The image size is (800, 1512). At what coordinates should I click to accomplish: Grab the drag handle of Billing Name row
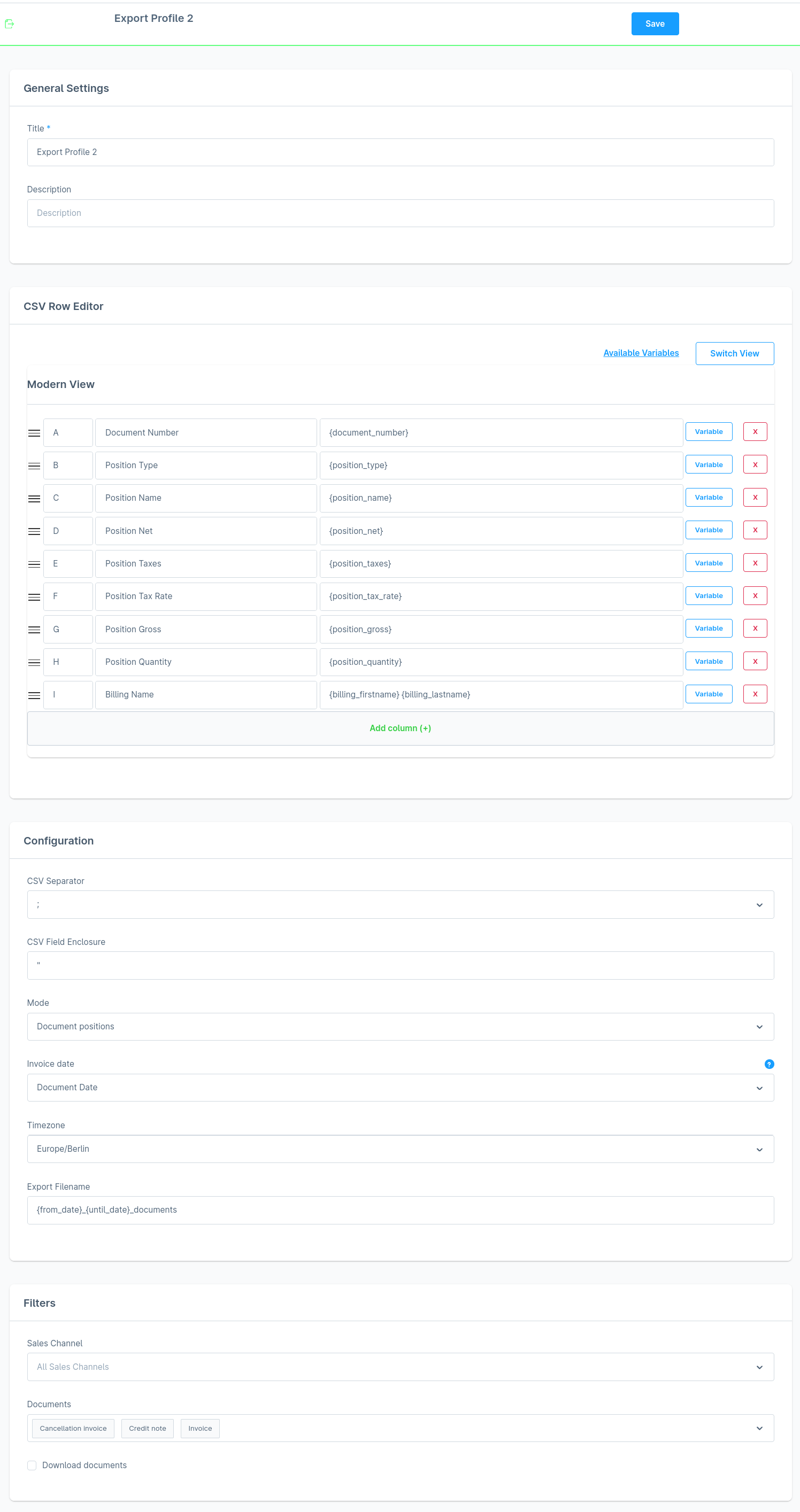point(34,695)
